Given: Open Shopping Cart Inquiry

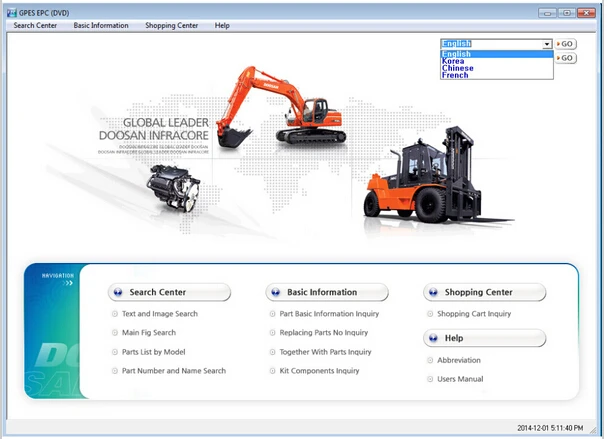Looking at the screenshot, I should [x=474, y=314].
